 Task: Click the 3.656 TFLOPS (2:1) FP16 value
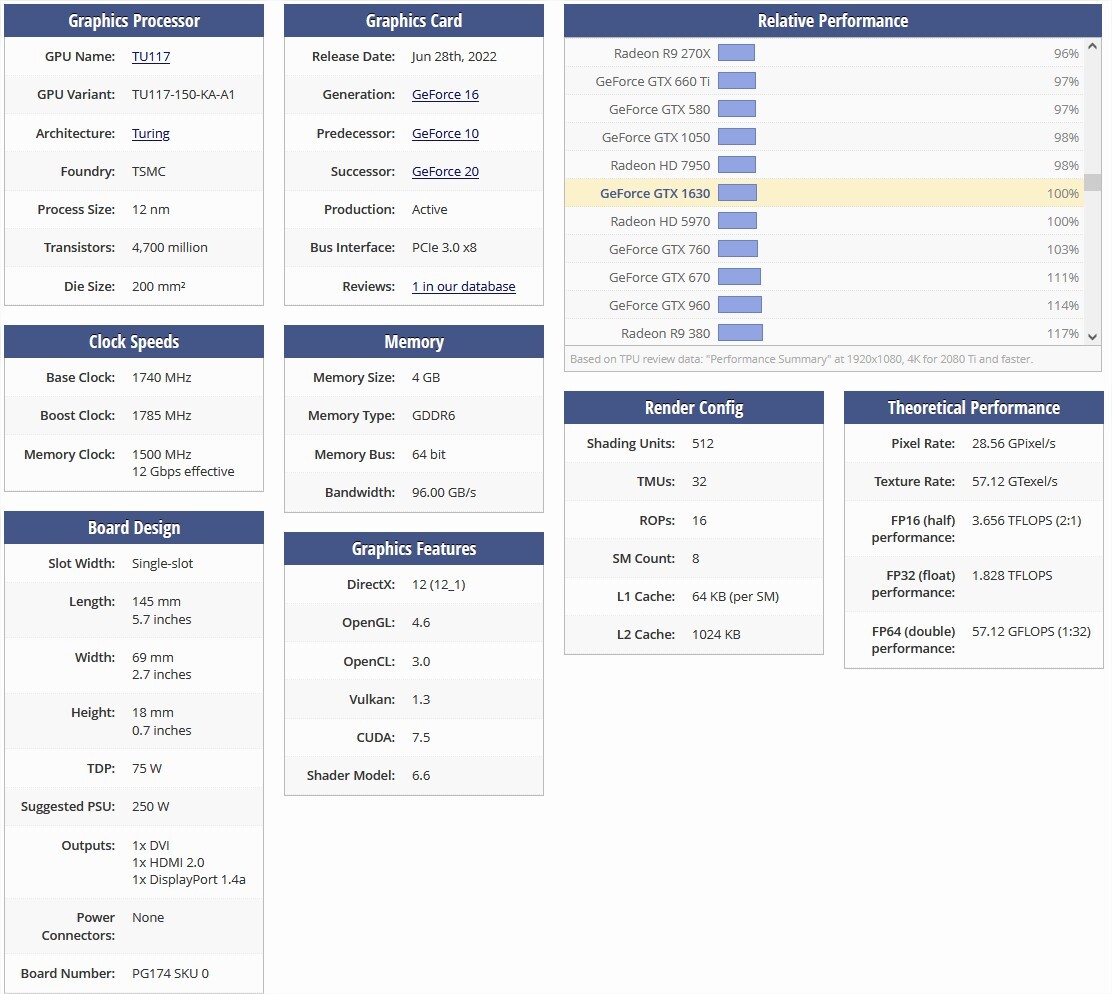(x=1026, y=520)
